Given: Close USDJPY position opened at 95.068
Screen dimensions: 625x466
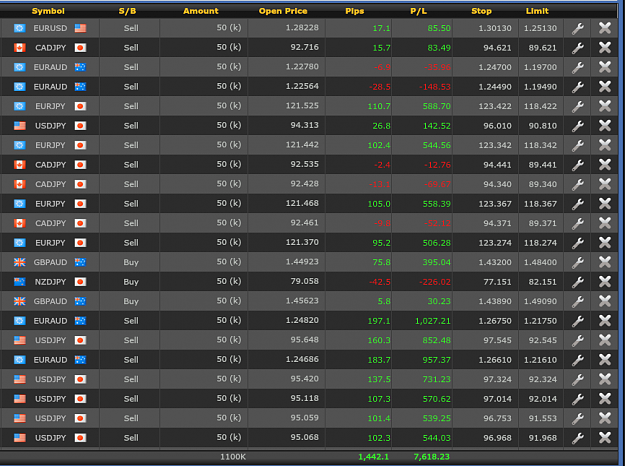Looking at the screenshot, I should click(x=605, y=438).
